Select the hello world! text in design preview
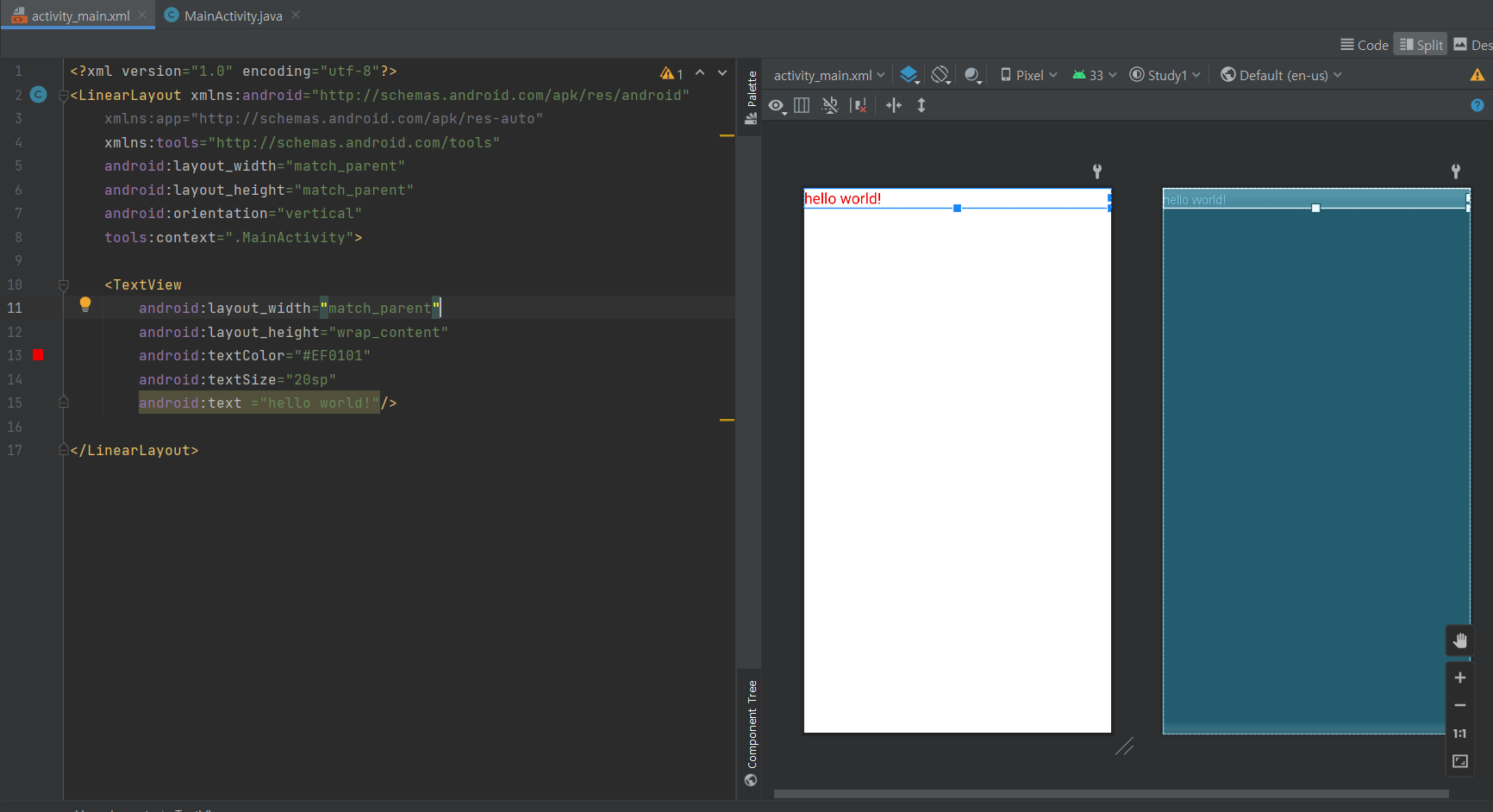This screenshot has height=812, width=1493. (x=842, y=198)
